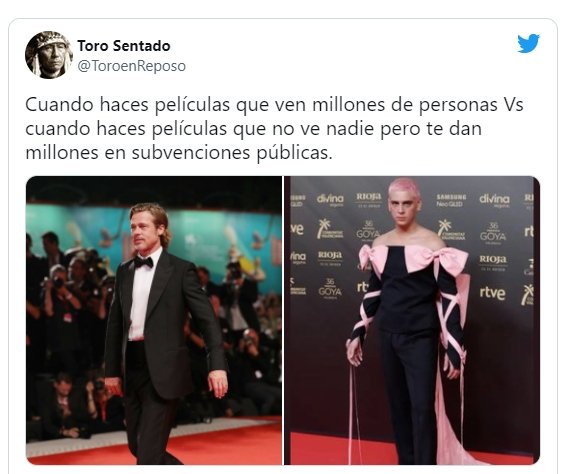
Task: Visit the @ToroenReposo handle link
Action: (x=131, y=66)
